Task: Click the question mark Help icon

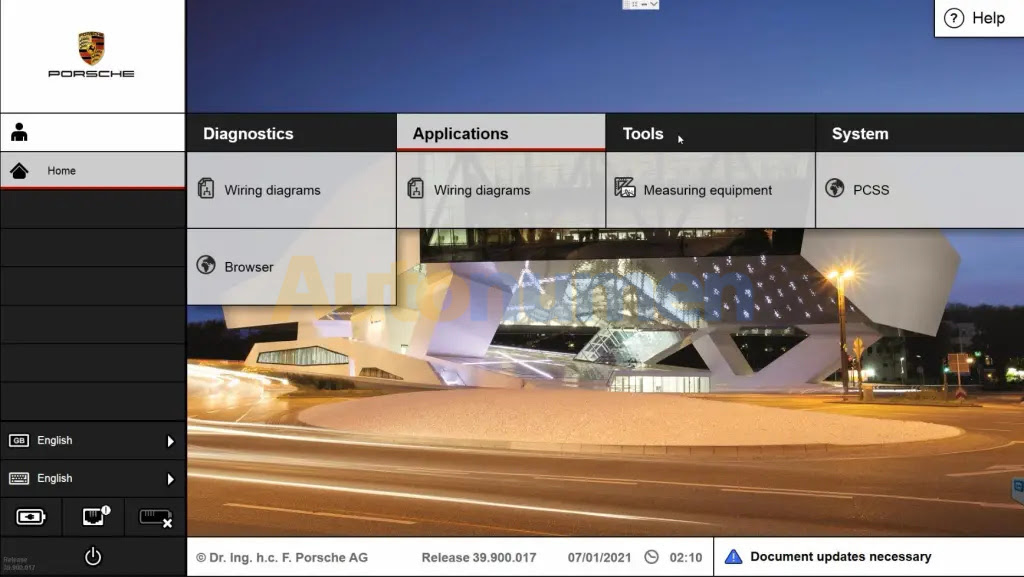Action: (954, 18)
